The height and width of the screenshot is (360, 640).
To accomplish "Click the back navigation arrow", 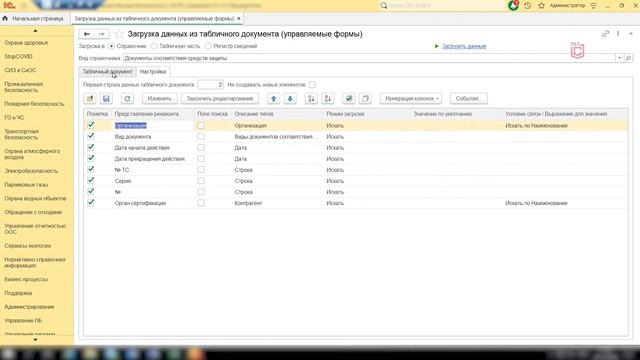I will (x=87, y=34).
